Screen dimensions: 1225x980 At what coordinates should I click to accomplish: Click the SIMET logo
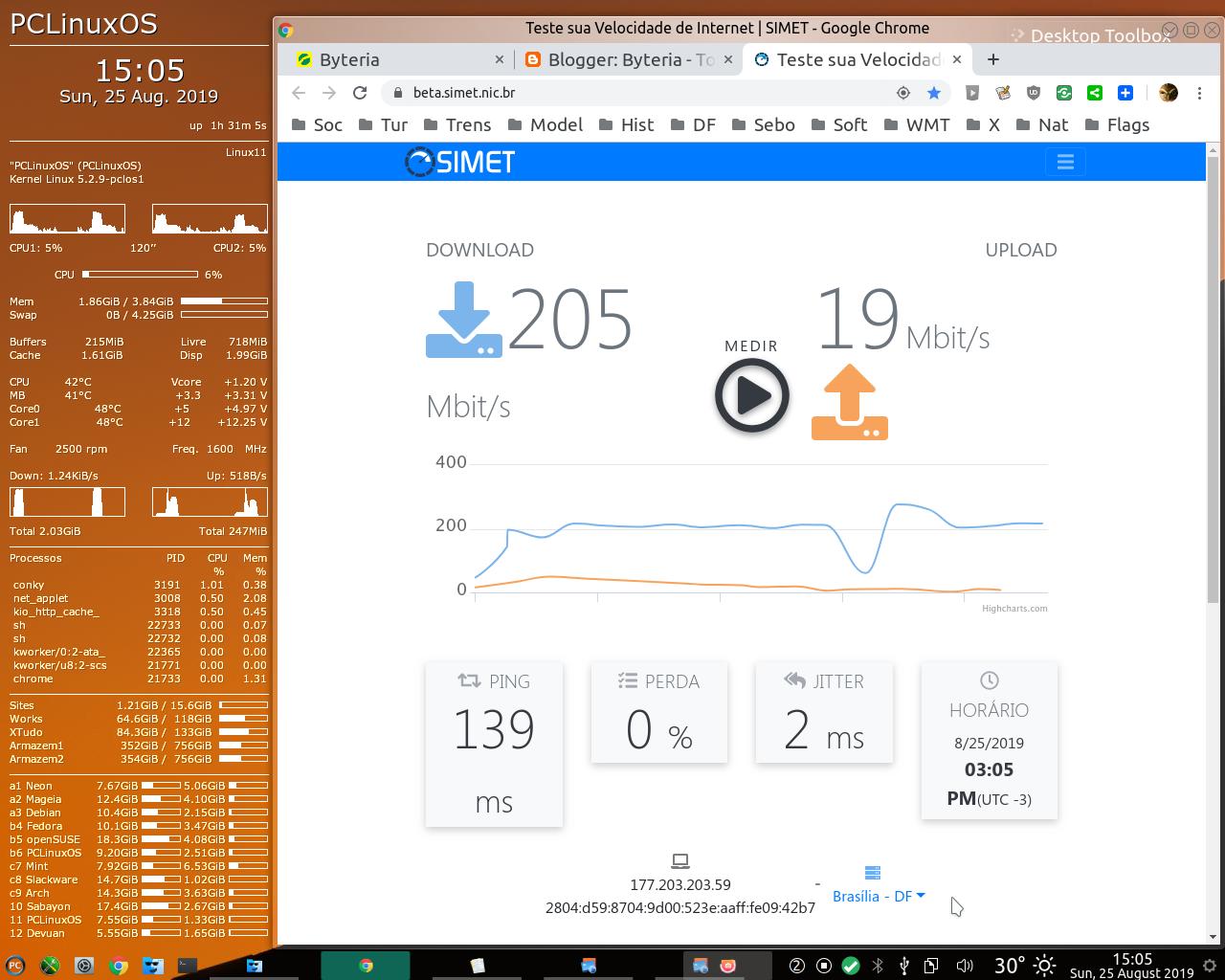459,162
